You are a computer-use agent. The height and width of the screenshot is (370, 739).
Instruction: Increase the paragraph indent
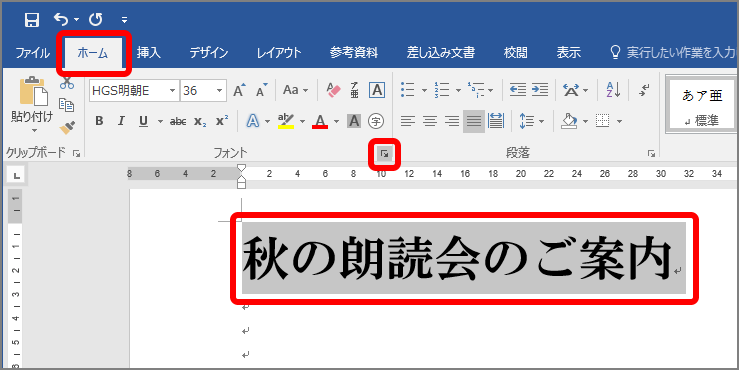(x=540, y=90)
